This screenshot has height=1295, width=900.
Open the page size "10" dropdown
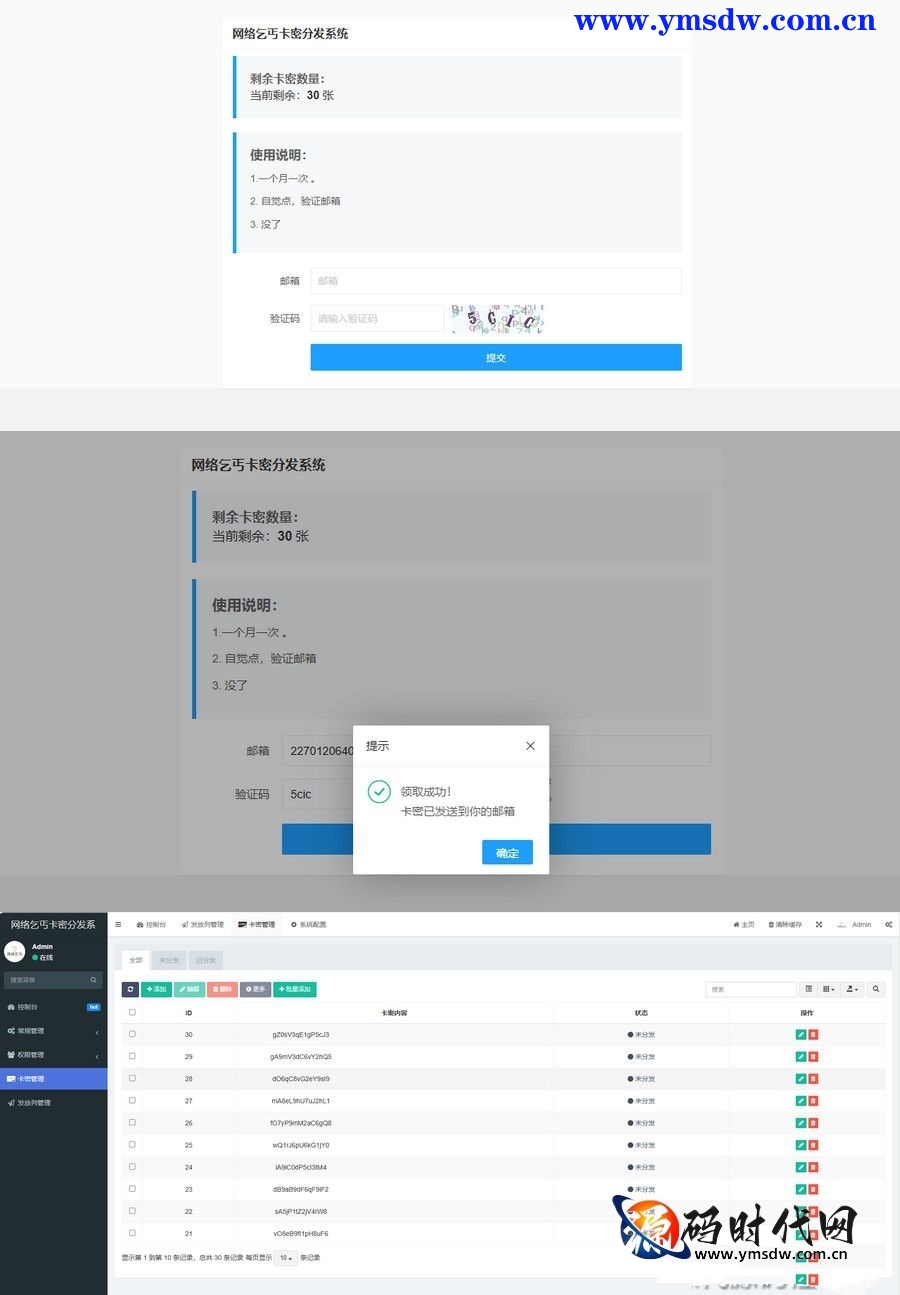click(x=285, y=1257)
